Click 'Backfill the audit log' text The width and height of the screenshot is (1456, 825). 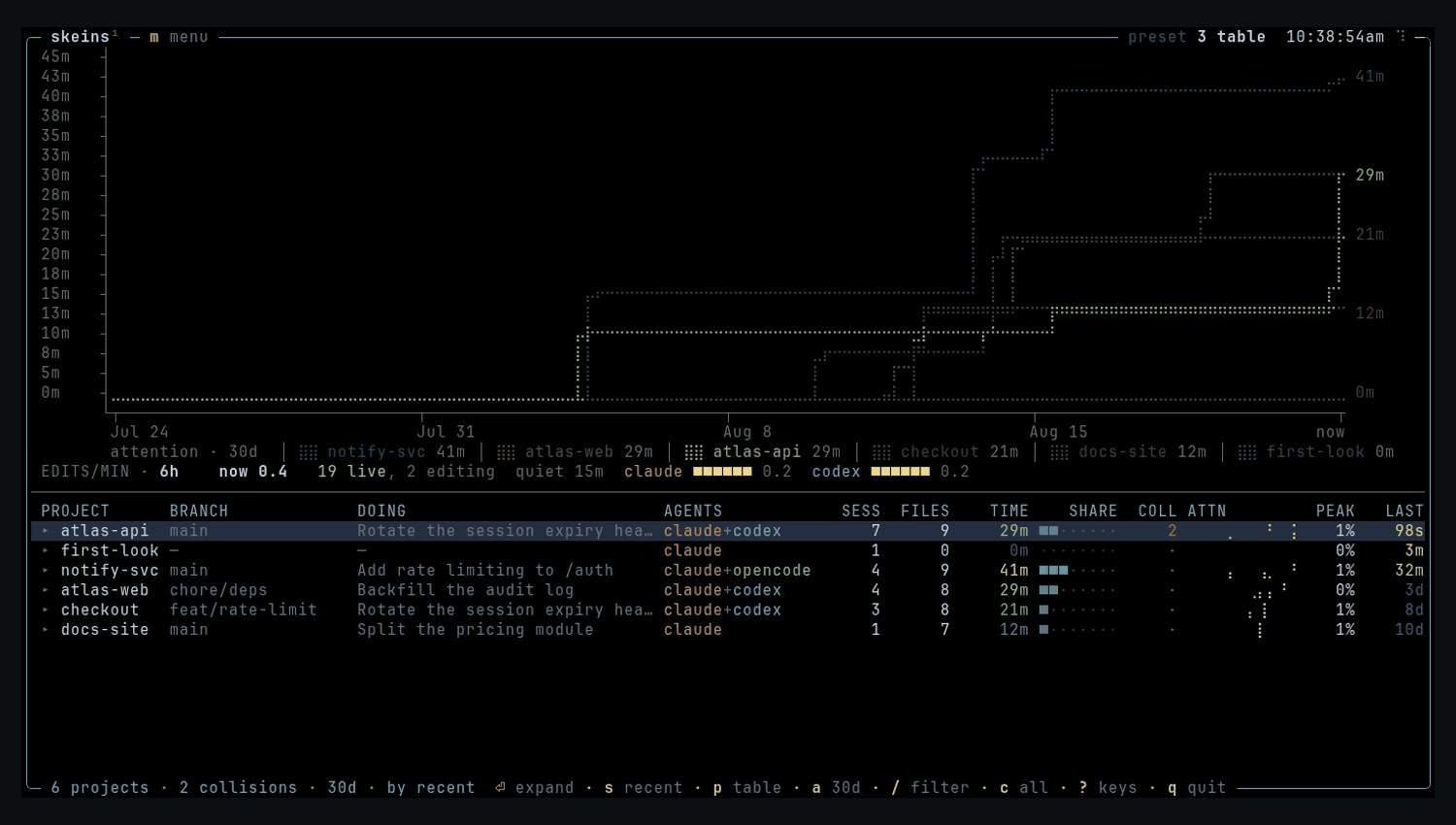[x=466, y=590]
